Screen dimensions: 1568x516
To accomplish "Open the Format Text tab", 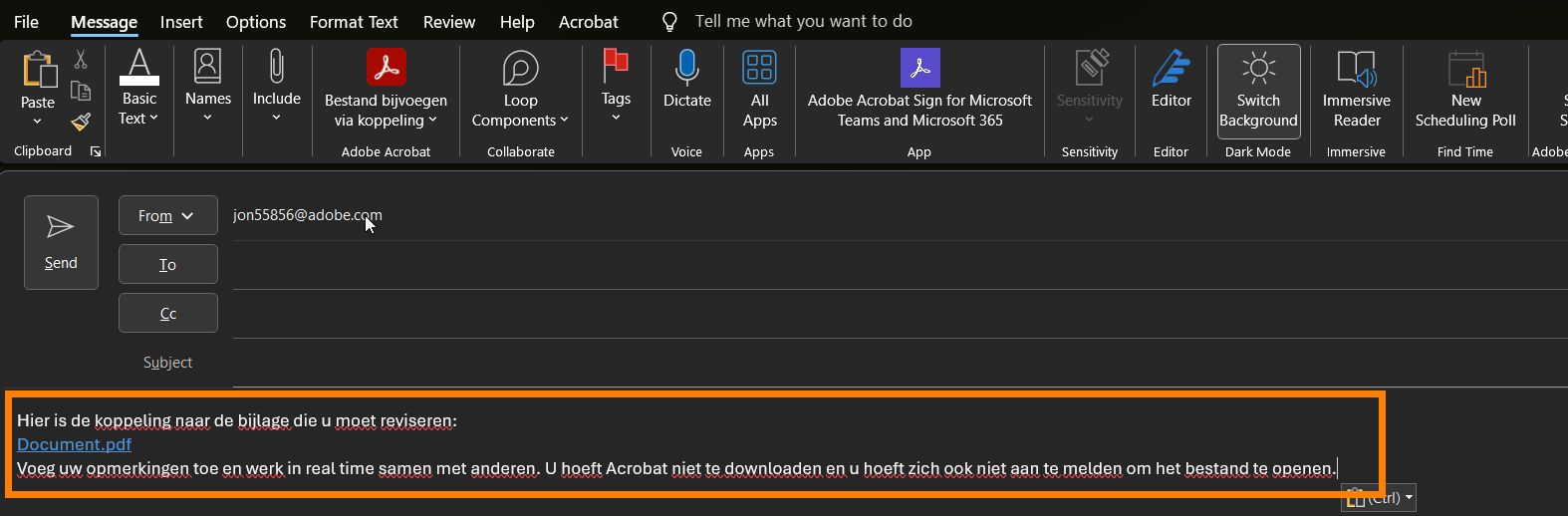I will (x=354, y=22).
